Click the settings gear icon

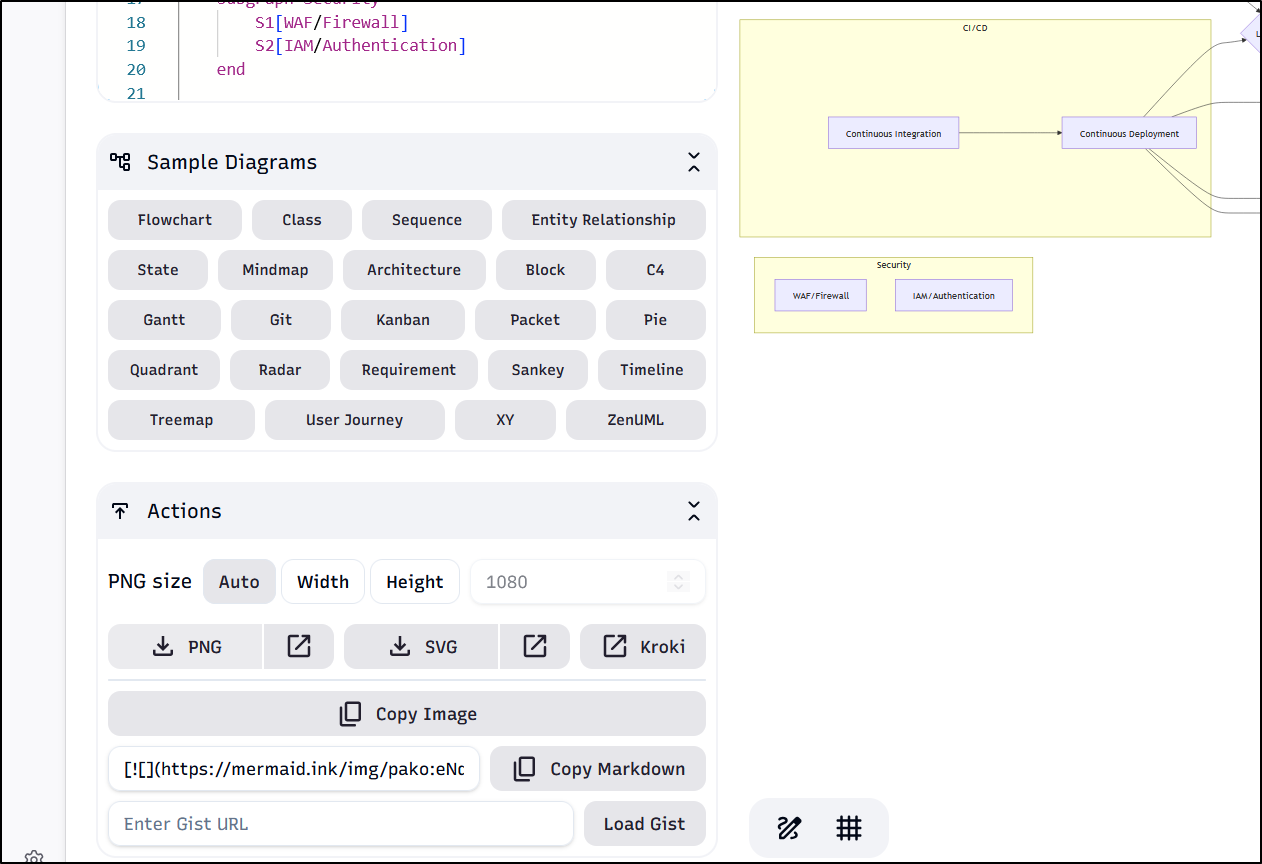(x=34, y=857)
